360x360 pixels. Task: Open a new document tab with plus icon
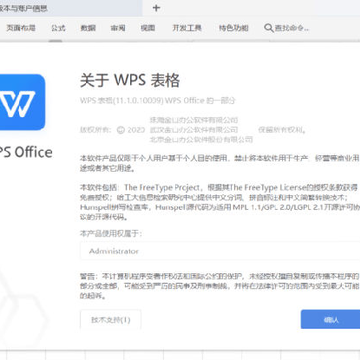156,8
